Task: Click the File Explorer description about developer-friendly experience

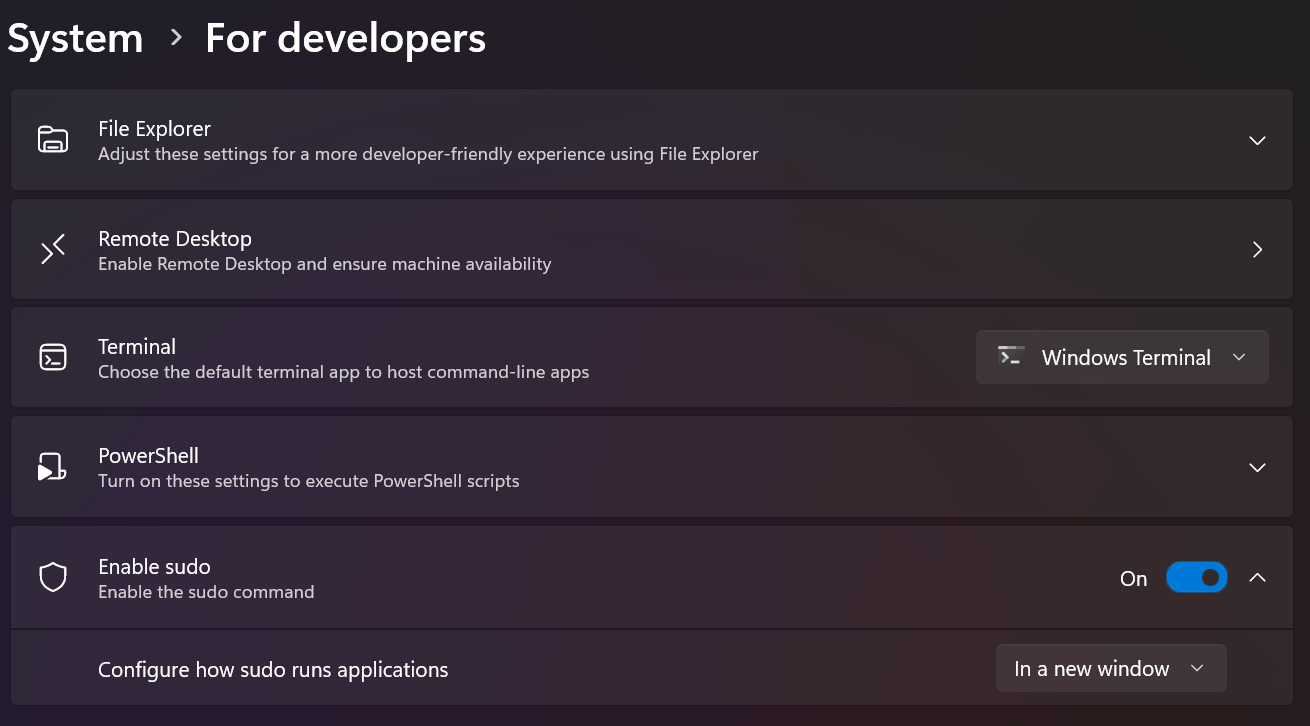Action: 428,154
